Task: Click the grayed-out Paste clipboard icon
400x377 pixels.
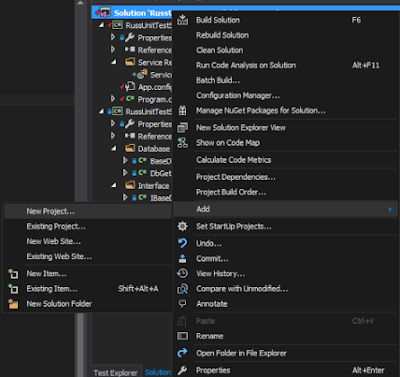Action: 182,321
